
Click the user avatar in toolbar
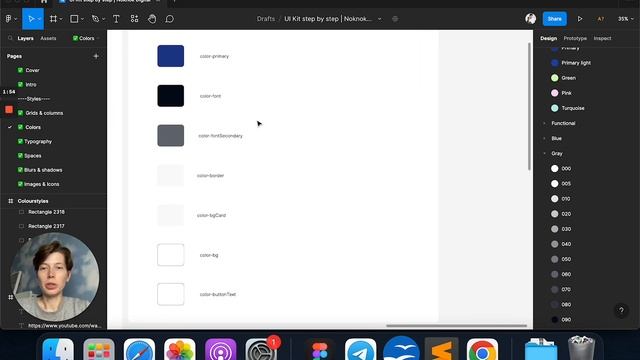pos(531,19)
